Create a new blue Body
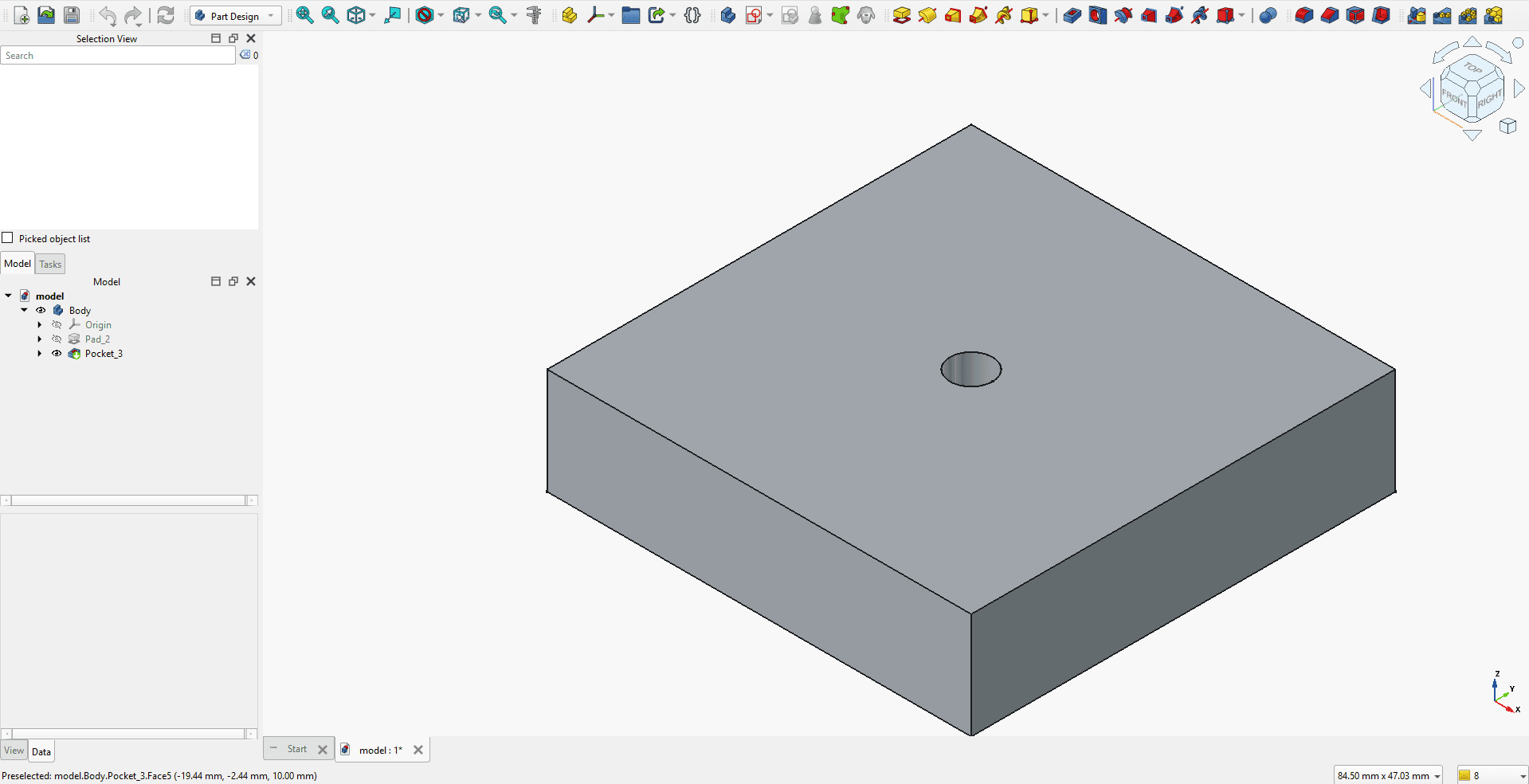Image resolution: width=1529 pixels, height=784 pixels. click(x=727, y=15)
